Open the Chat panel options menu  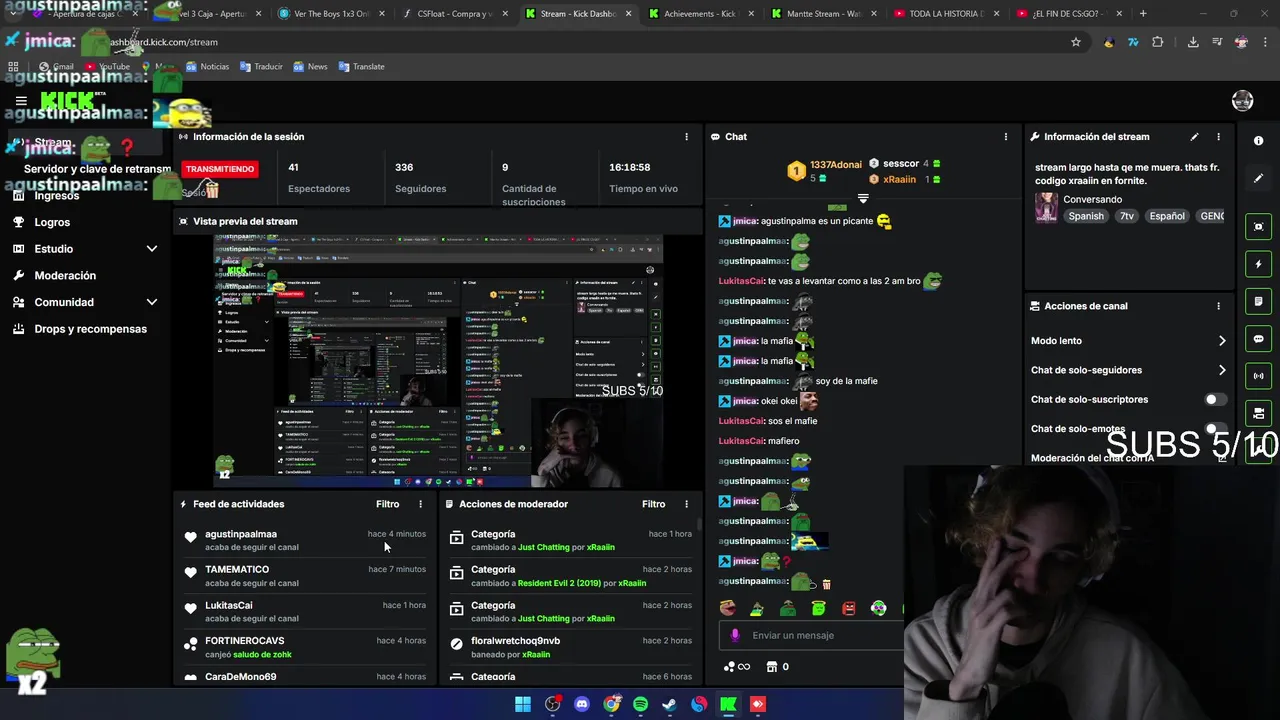(1006, 137)
